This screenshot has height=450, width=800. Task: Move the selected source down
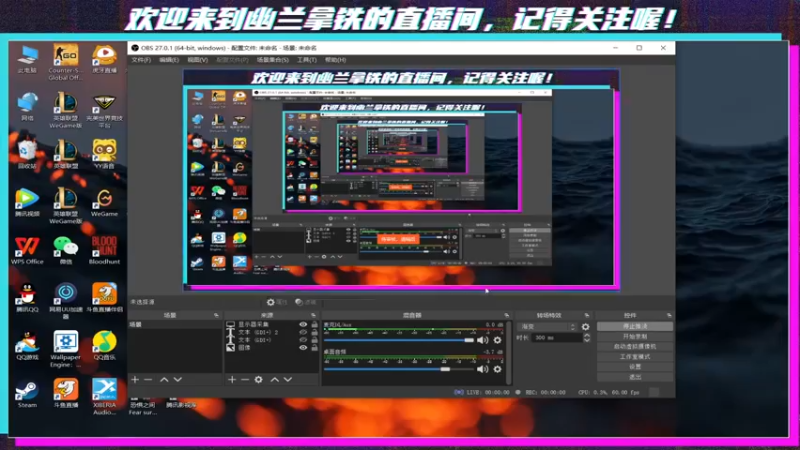(288, 380)
